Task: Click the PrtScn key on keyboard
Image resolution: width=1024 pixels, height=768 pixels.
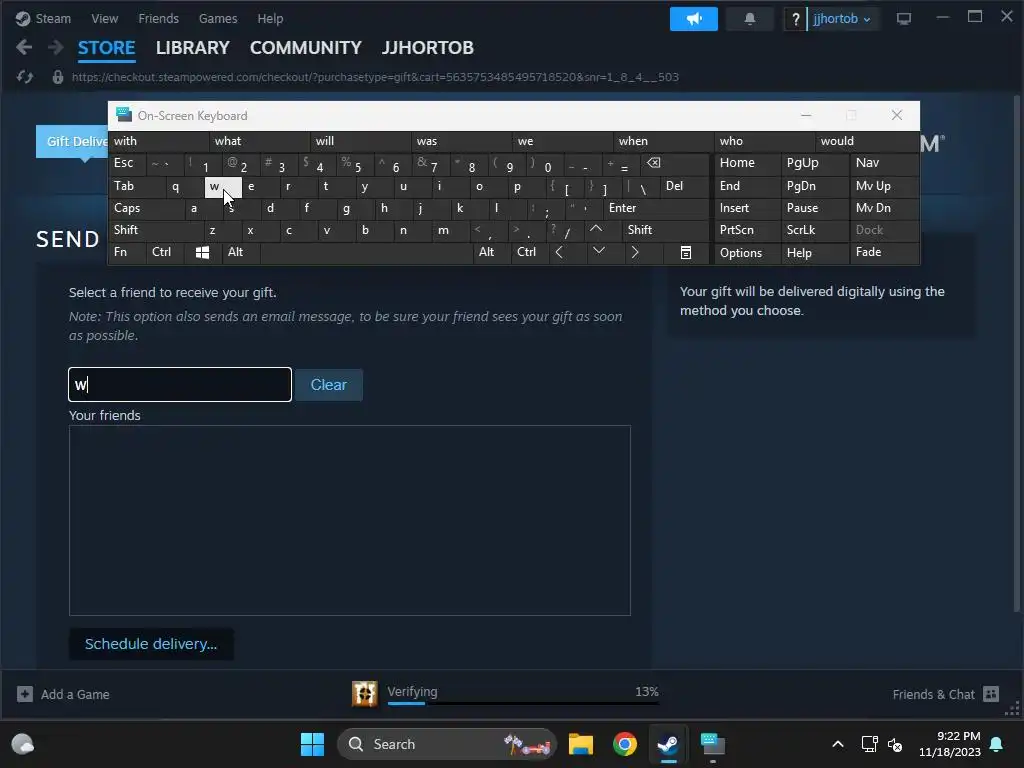Action: click(x=748, y=230)
